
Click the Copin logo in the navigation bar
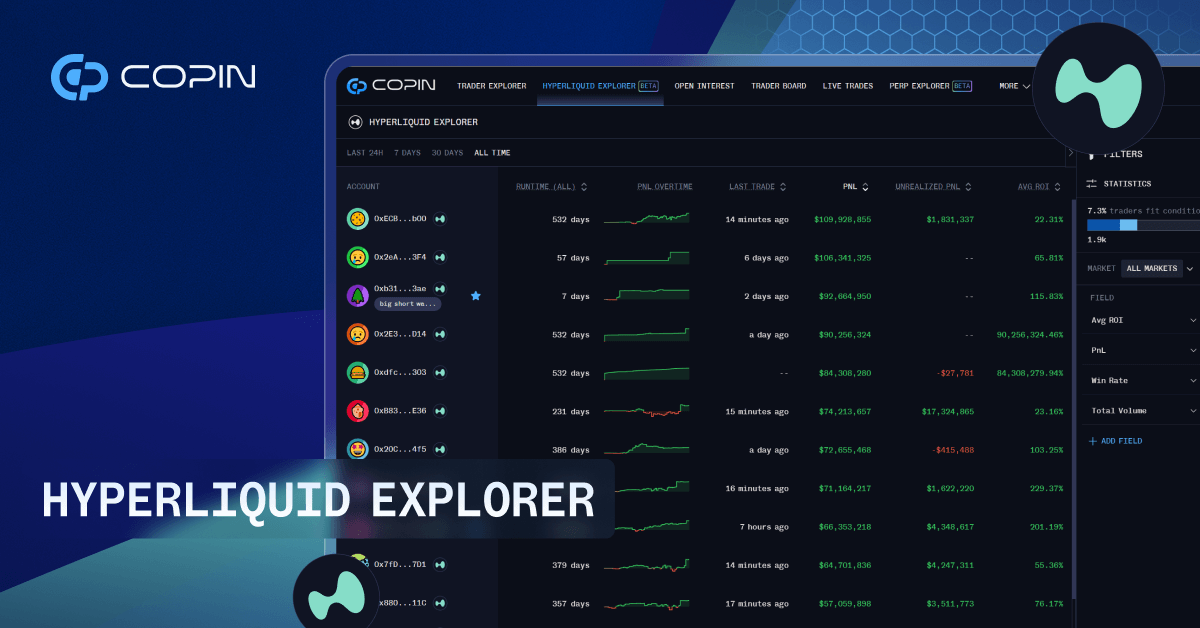point(392,86)
